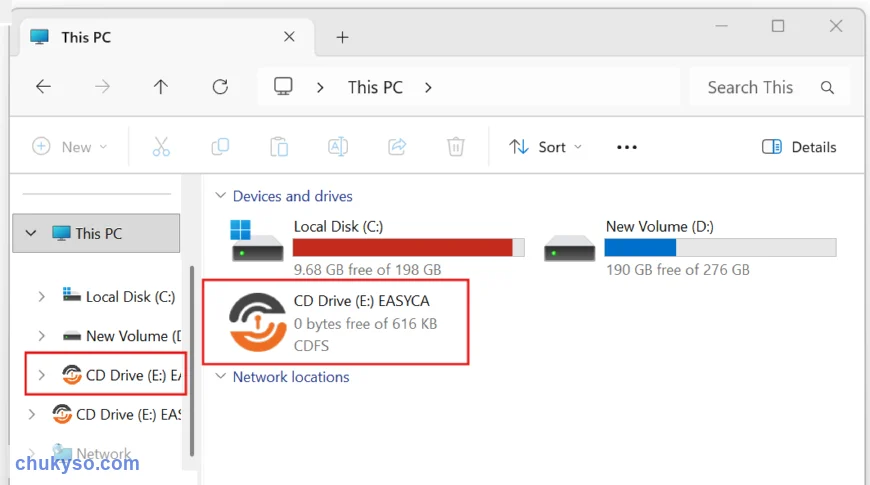This screenshot has height=485, width=870.
Task: Select outer CD Drive (E:) EAS sidebar item
Action: click(x=117, y=415)
